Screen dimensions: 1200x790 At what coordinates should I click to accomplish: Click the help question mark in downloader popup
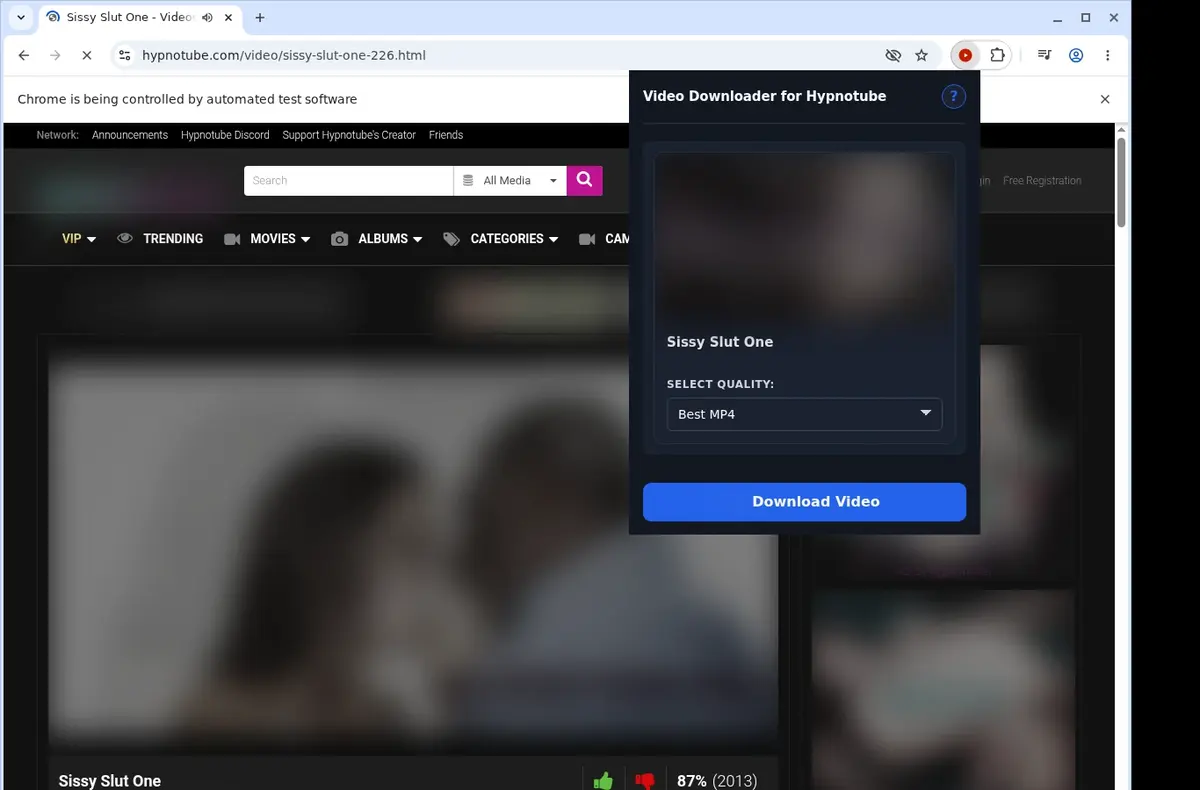click(954, 96)
